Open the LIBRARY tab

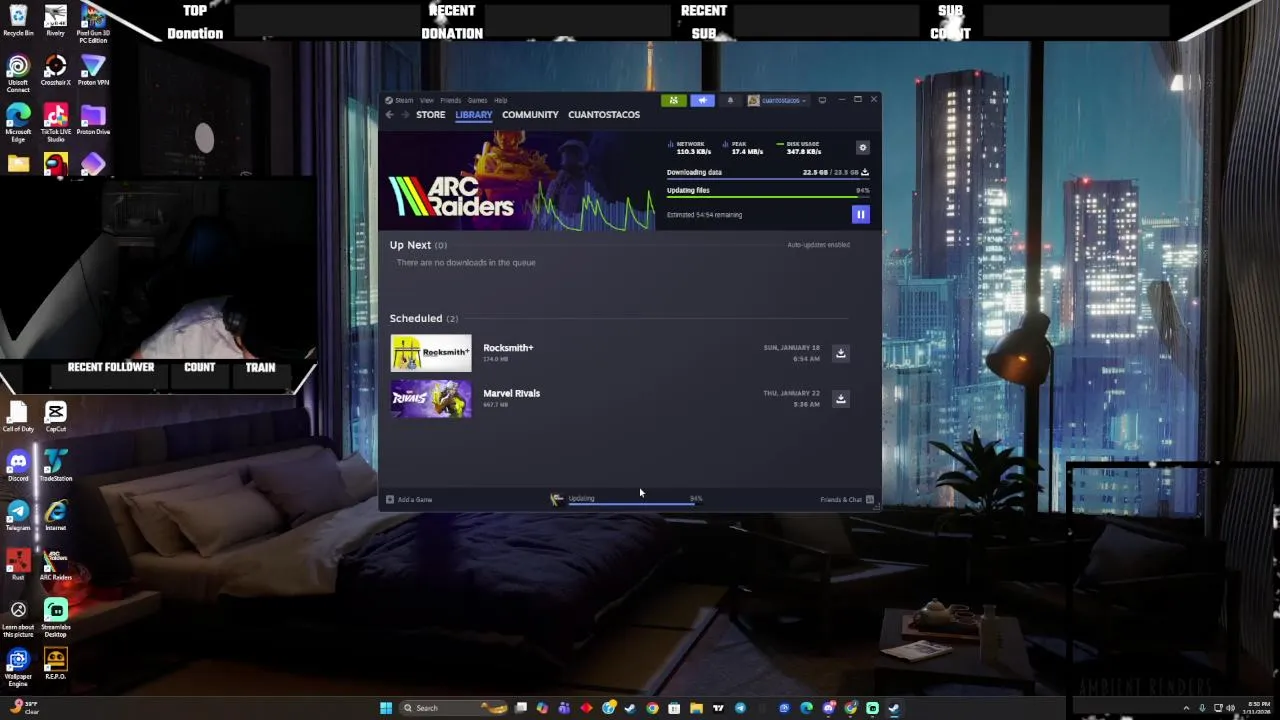(x=474, y=115)
